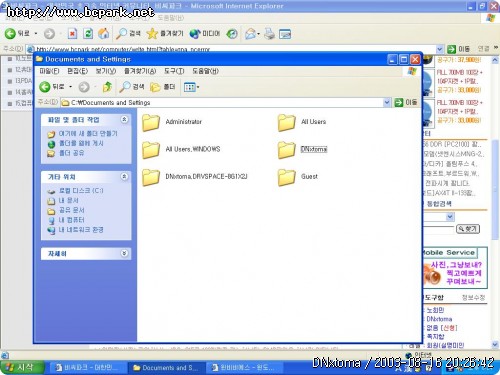Open Media button in Internet Explorer toolbar

205,34
